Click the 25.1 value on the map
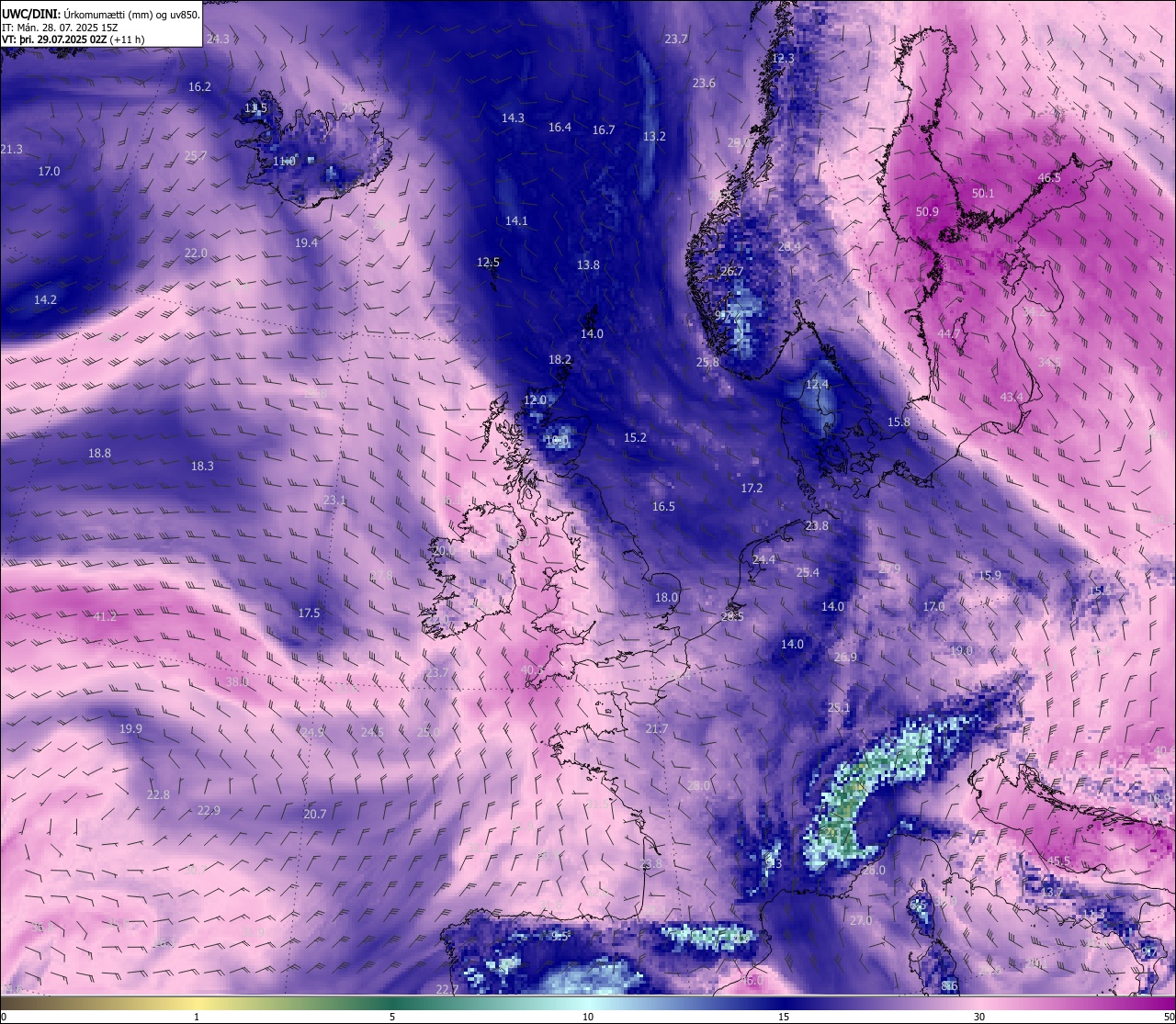This screenshot has width=1176, height=1024. [839, 708]
